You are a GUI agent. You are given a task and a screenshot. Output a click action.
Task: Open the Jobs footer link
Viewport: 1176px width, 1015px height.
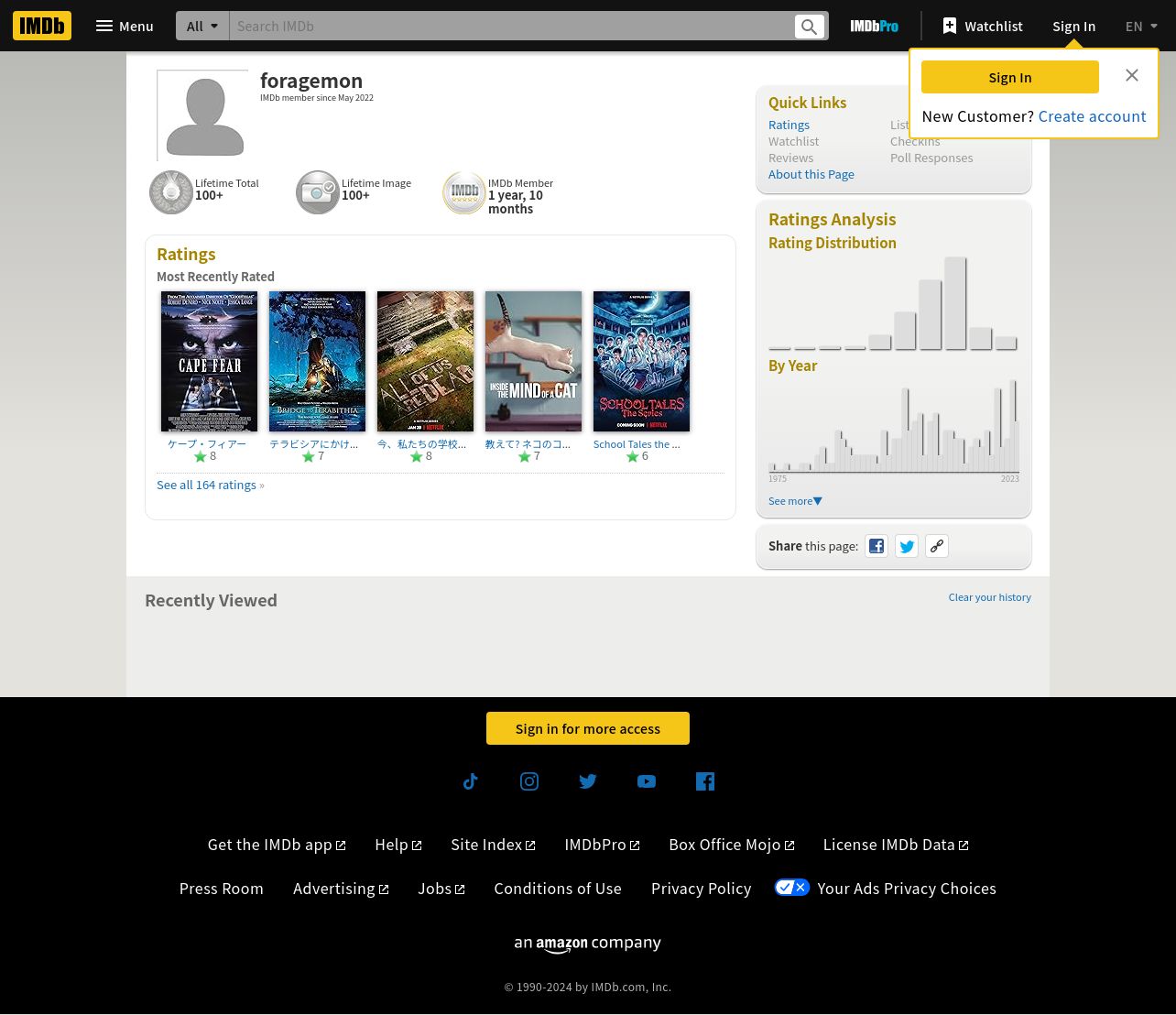click(x=441, y=889)
